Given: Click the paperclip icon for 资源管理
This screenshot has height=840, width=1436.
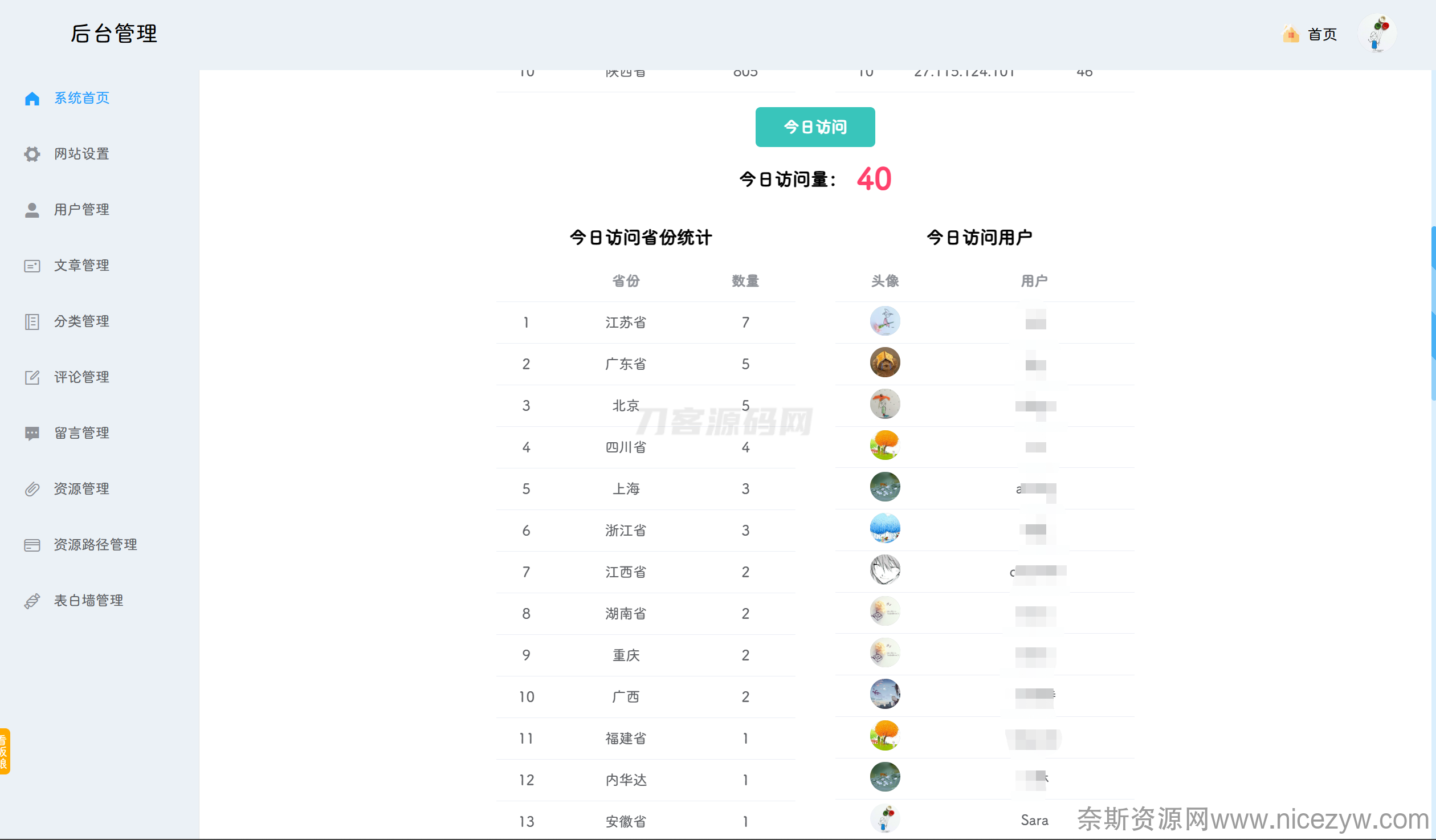Looking at the screenshot, I should click(32, 489).
